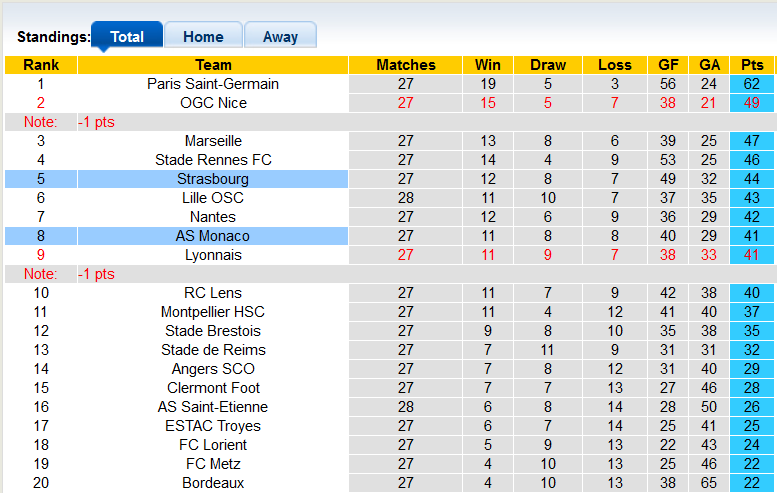This screenshot has width=777, height=493.
Task: Click the Matches column header
Action: click(x=406, y=65)
